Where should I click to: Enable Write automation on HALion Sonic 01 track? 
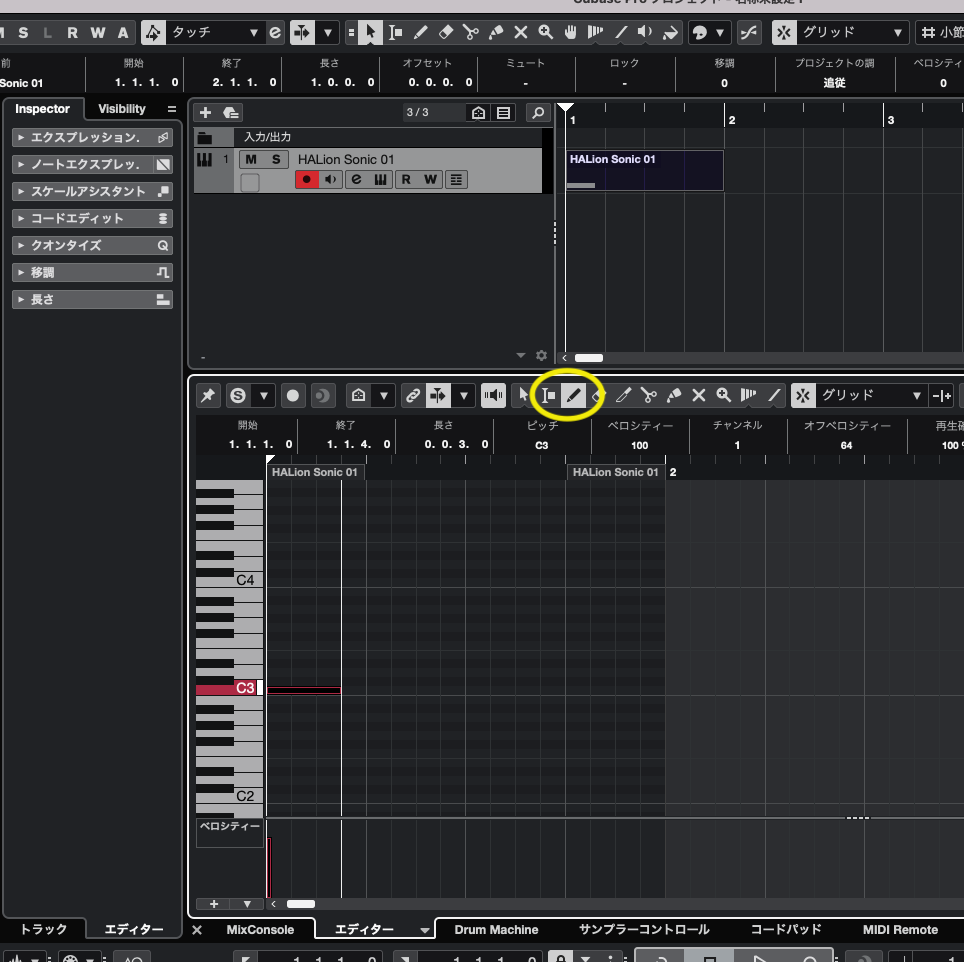tap(430, 179)
